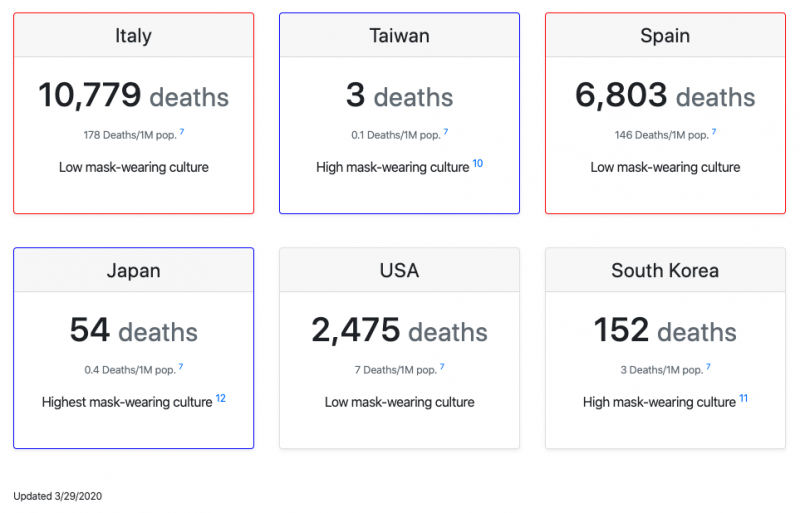
Task: Open footnote 7 in the USA card
Action: 442,367
